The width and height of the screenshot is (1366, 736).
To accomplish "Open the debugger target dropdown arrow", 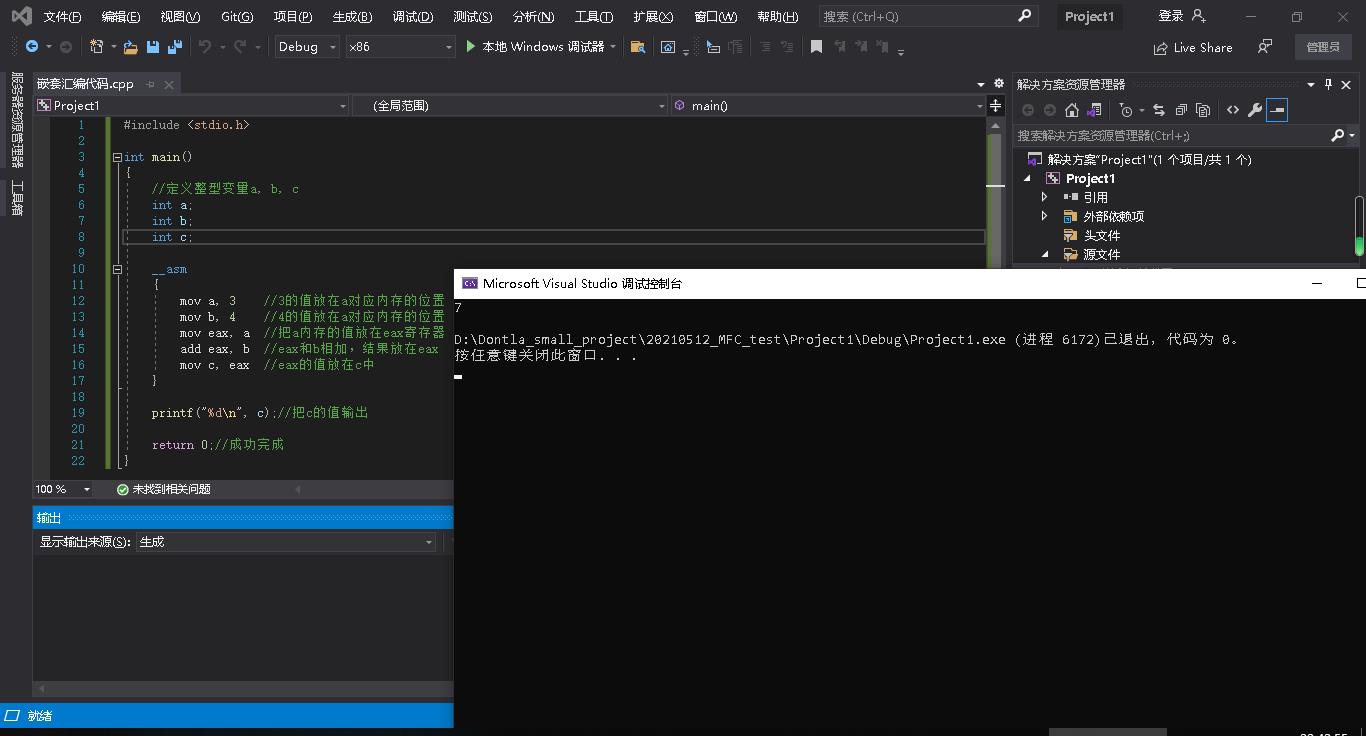I will coord(613,47).
